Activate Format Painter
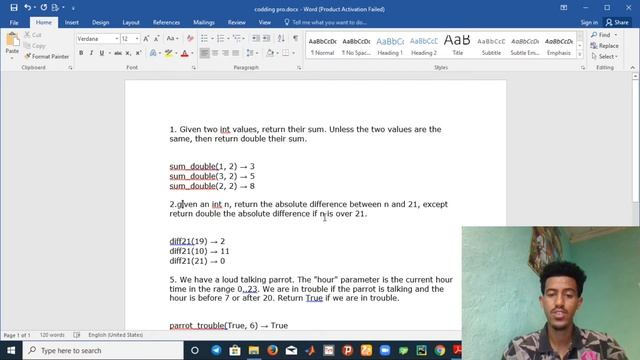 [47, 56]
